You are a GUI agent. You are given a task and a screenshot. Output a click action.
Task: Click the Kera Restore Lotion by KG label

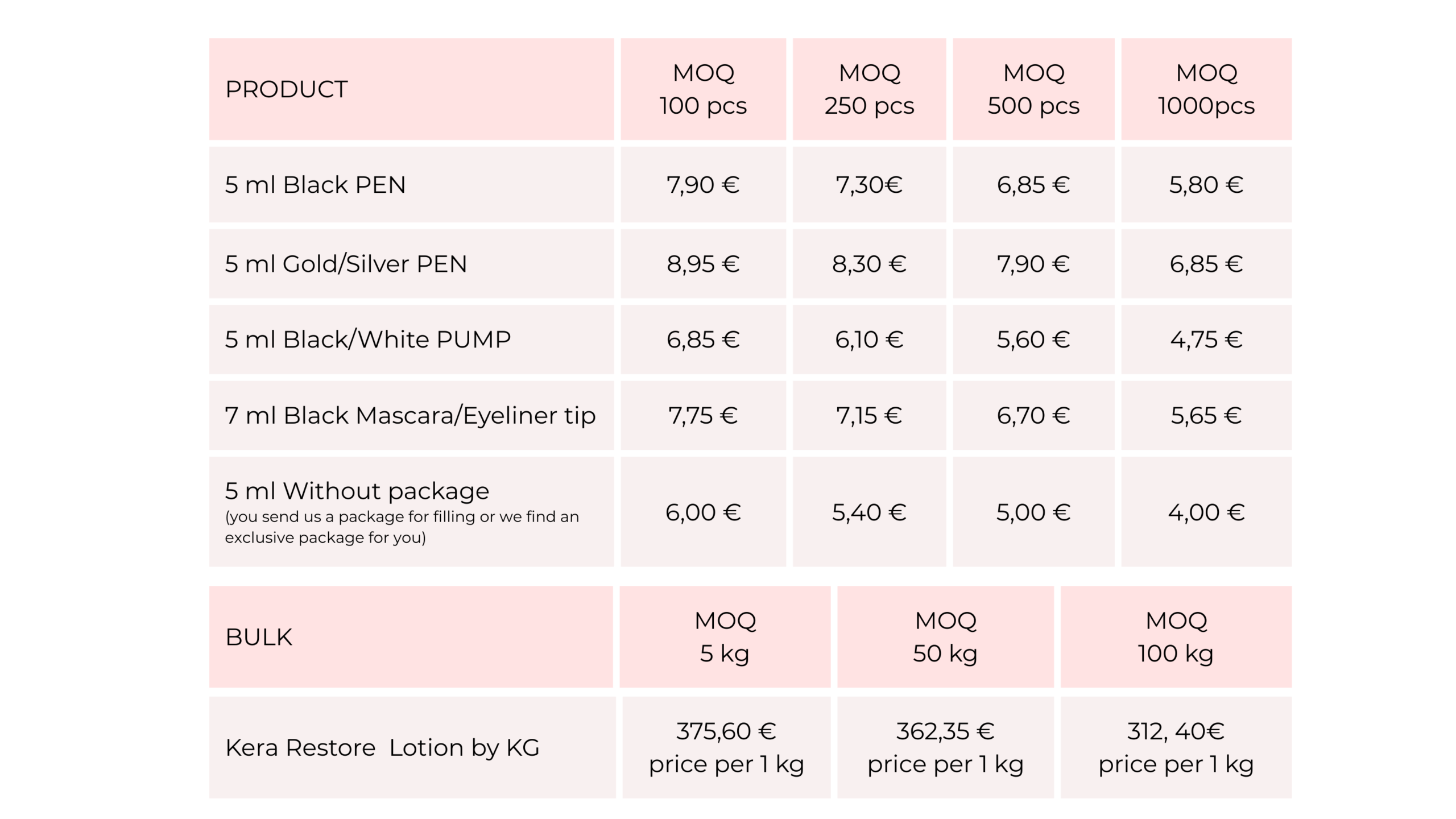coord(382,748)
